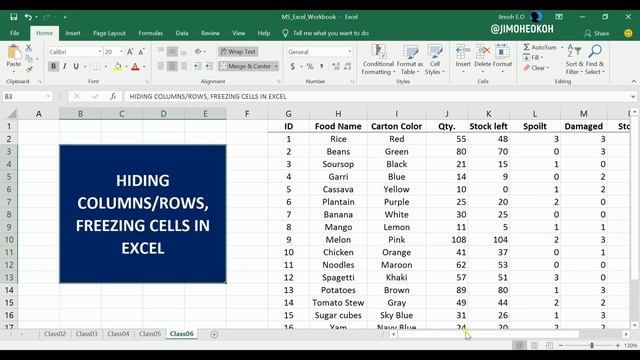
Task: Switch to Page Break Preview in status bar
Action: click(x=549, y=346)
